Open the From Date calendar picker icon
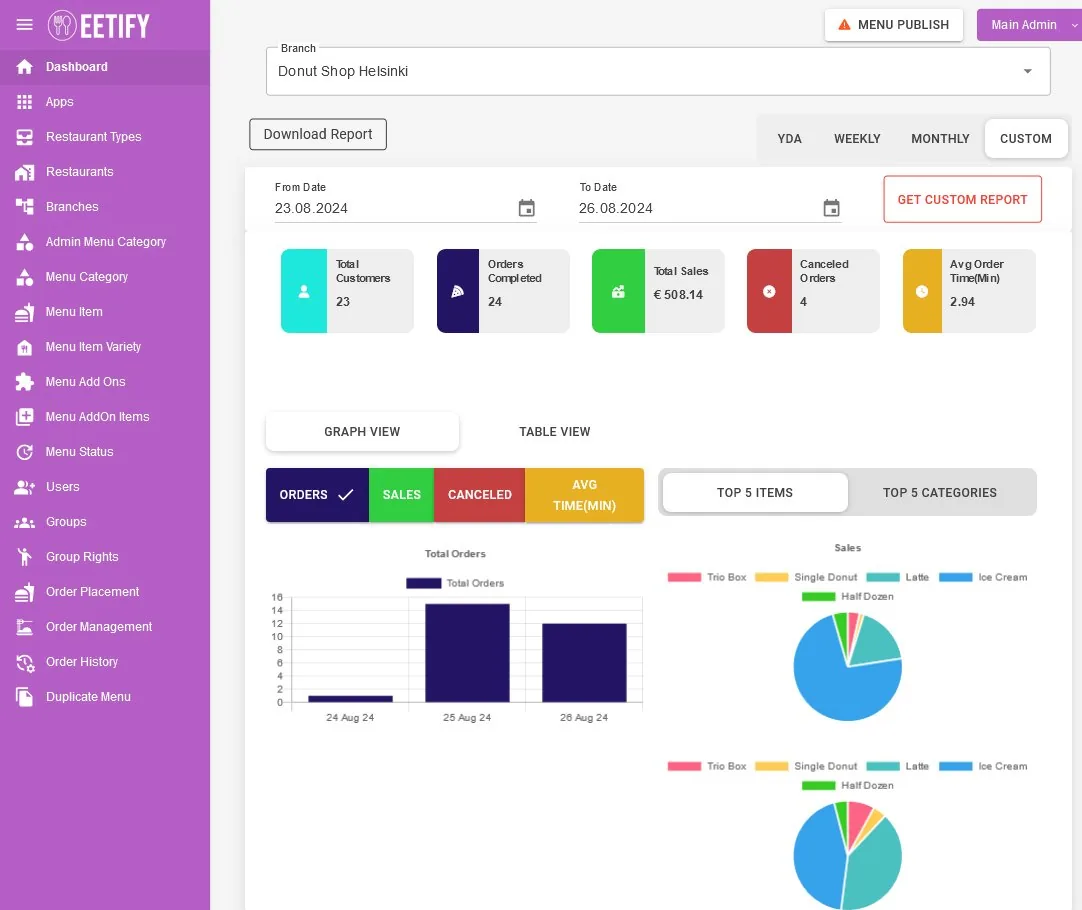1082x910 pixels. tap(527, 208)
